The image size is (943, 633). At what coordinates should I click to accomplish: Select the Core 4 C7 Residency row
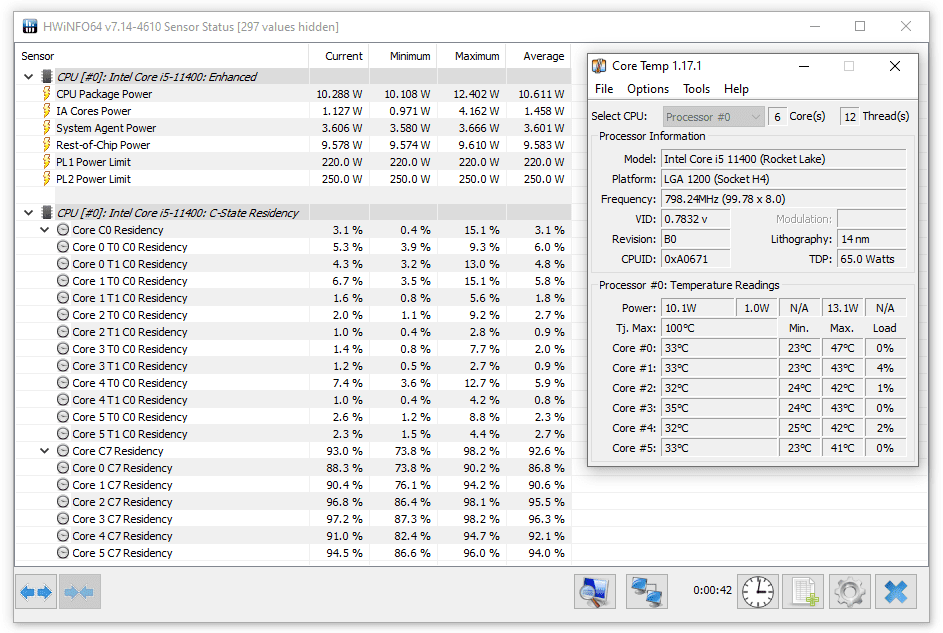coord(293,536)
